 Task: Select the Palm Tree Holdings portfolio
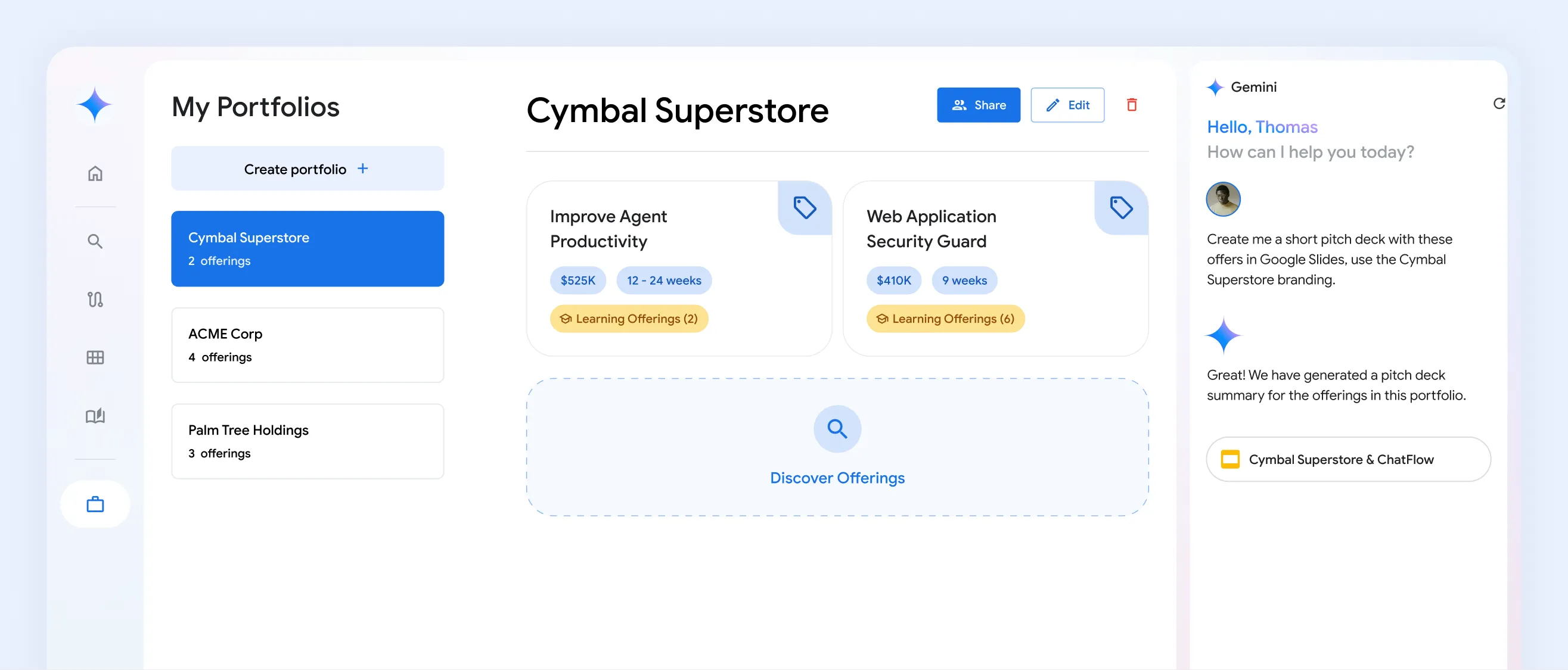click(x=308, y=441)
